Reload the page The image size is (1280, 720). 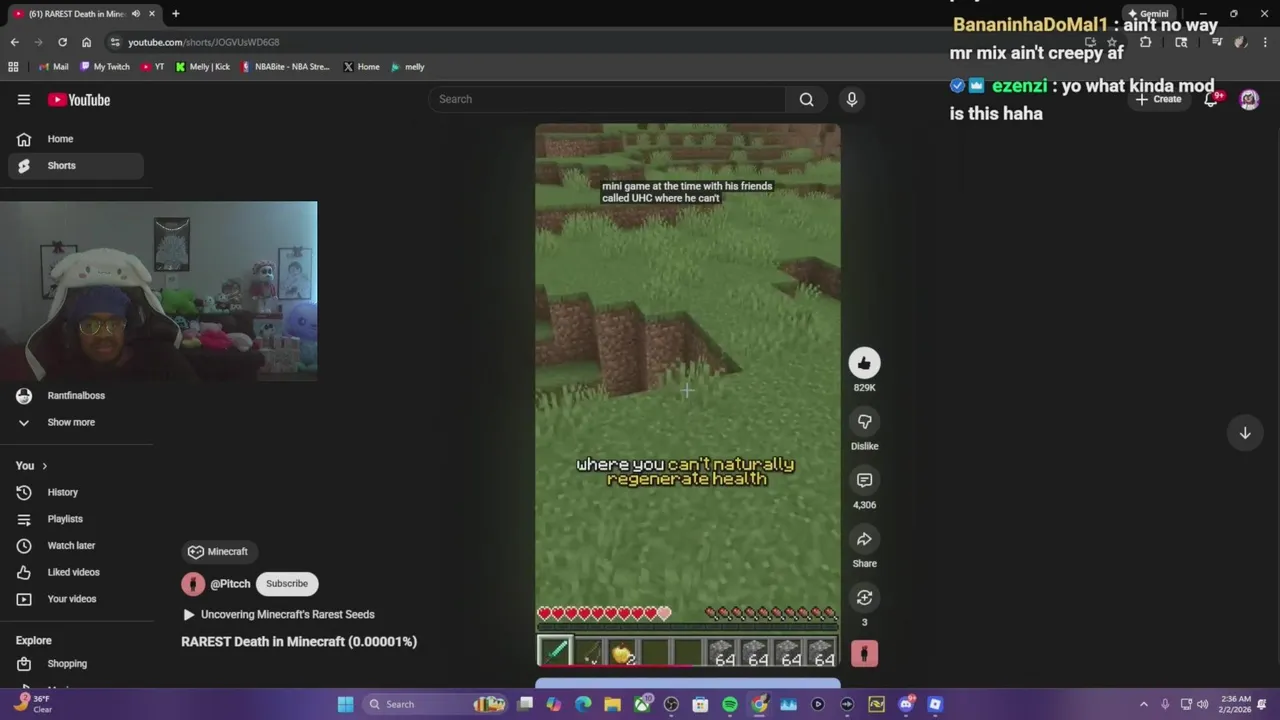tap(62, 42)
